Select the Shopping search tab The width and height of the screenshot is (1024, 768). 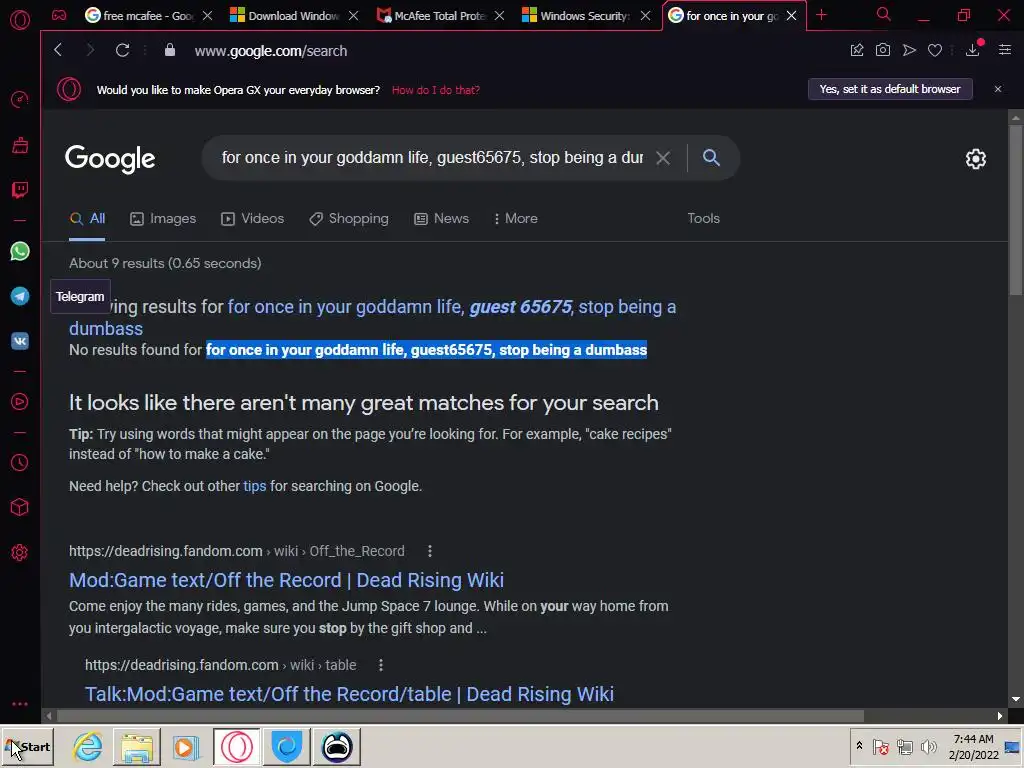pos(349,219)
